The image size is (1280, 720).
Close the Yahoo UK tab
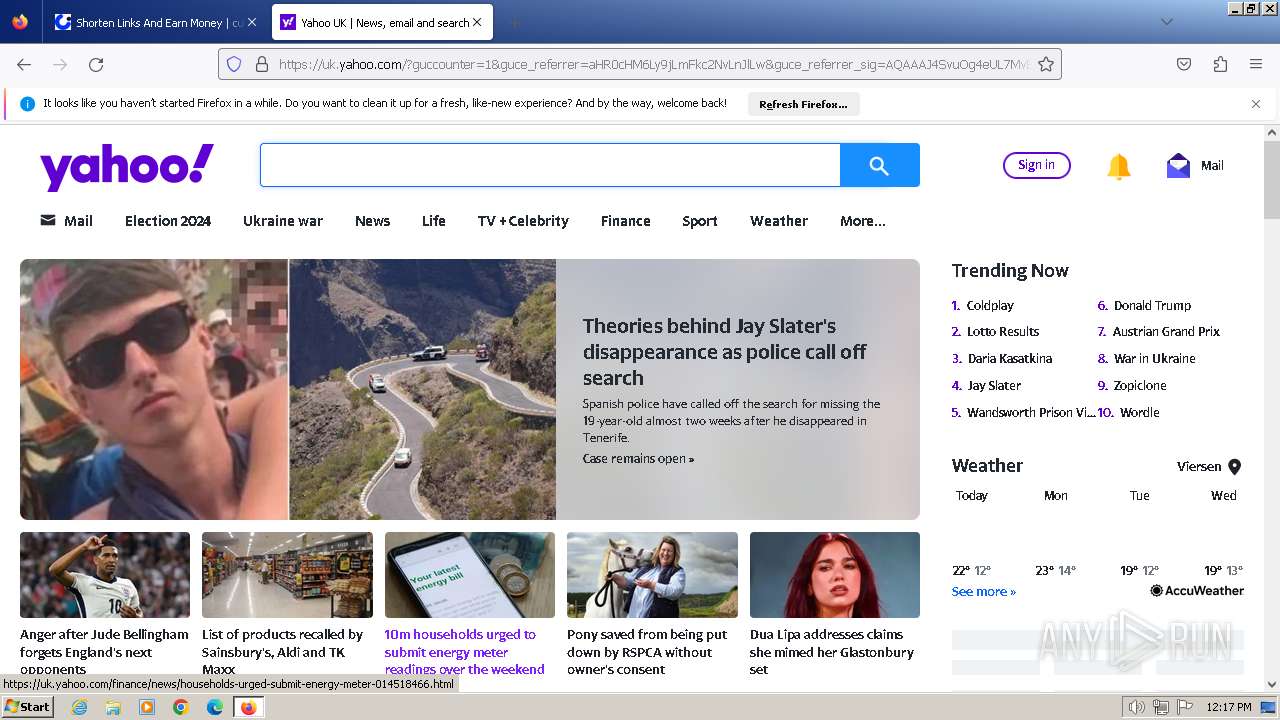(x=476, y=22)
